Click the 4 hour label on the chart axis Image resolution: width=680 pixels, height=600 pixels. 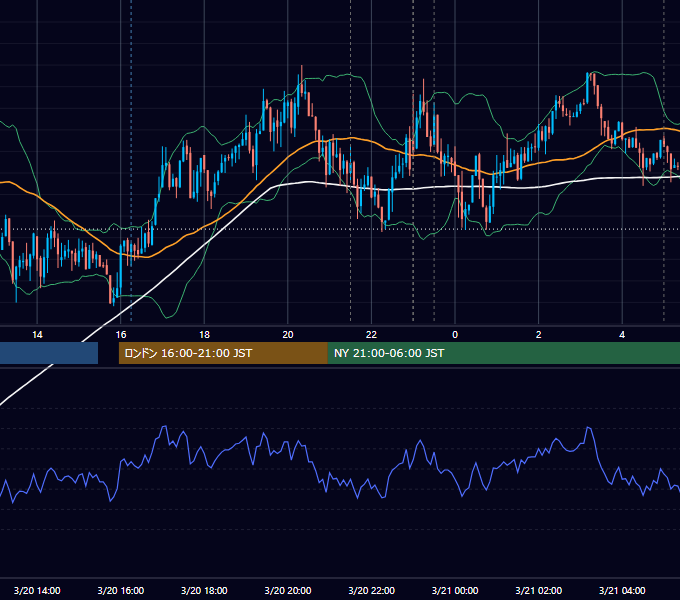[622, 335]
